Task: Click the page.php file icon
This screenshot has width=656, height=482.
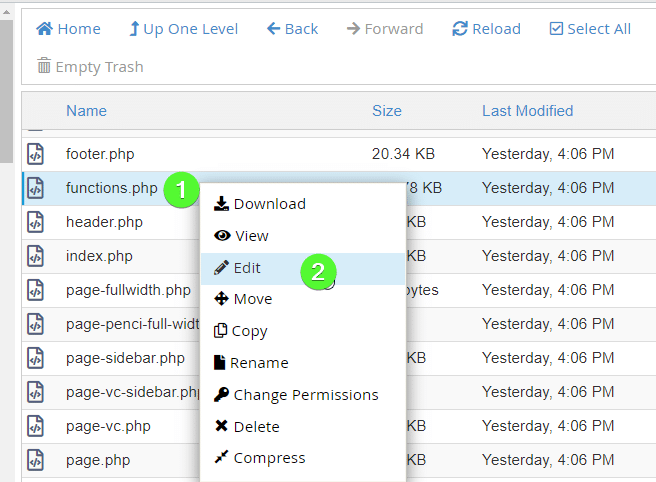Action: point(35,461)
